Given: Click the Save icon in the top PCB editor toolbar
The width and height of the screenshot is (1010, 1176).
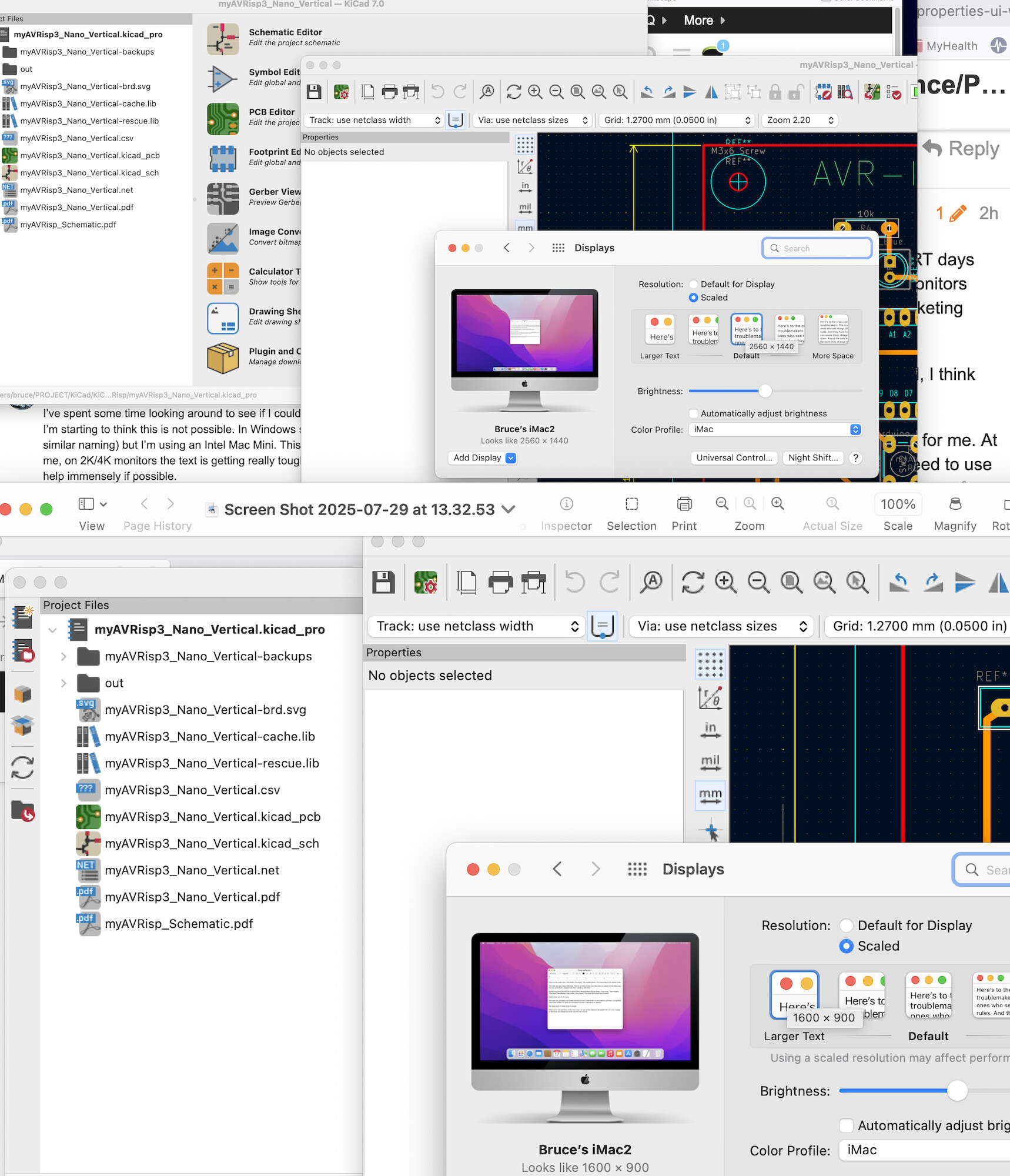Looking at the screenshot, I should [x=314, y=92].
